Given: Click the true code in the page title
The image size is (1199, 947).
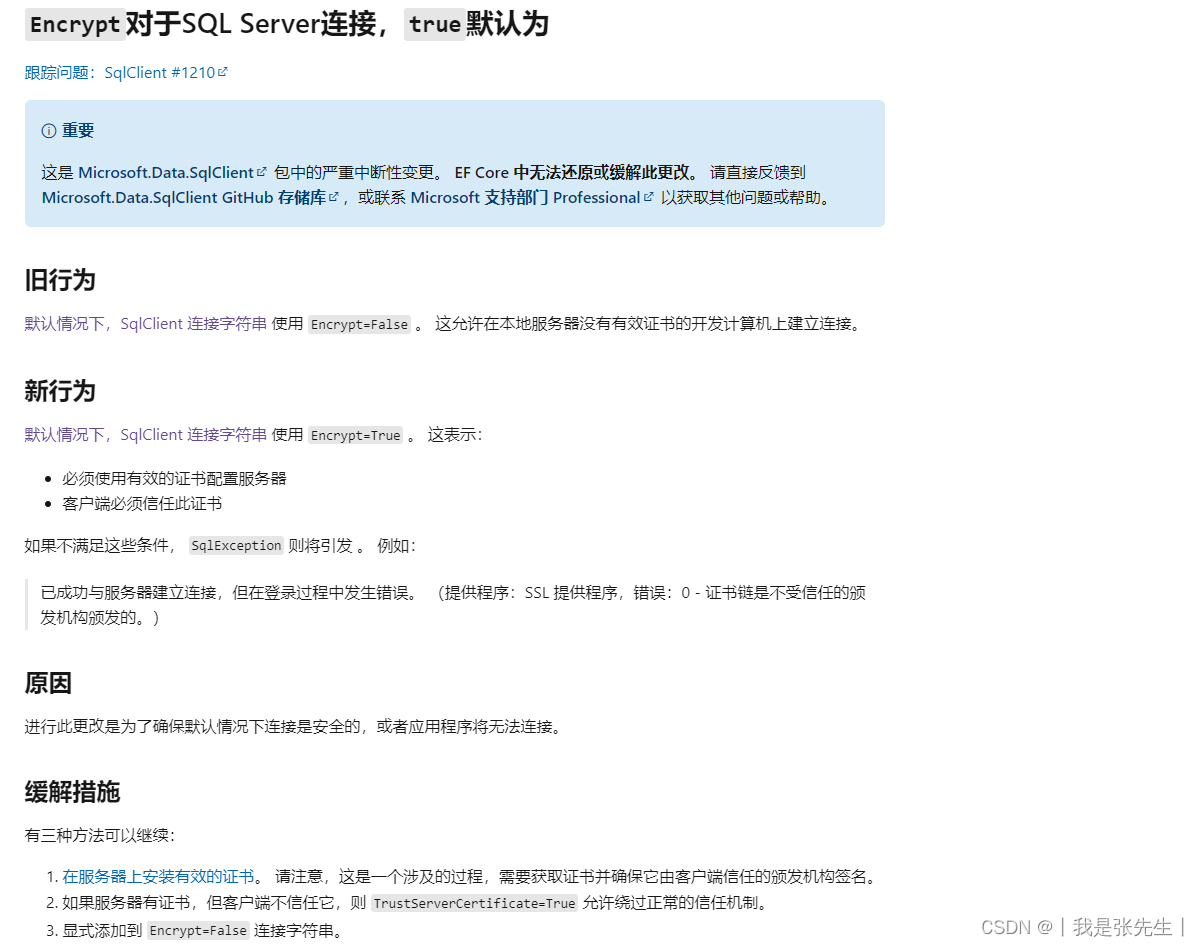Looking at the screenshot, I should click(434, 24).
